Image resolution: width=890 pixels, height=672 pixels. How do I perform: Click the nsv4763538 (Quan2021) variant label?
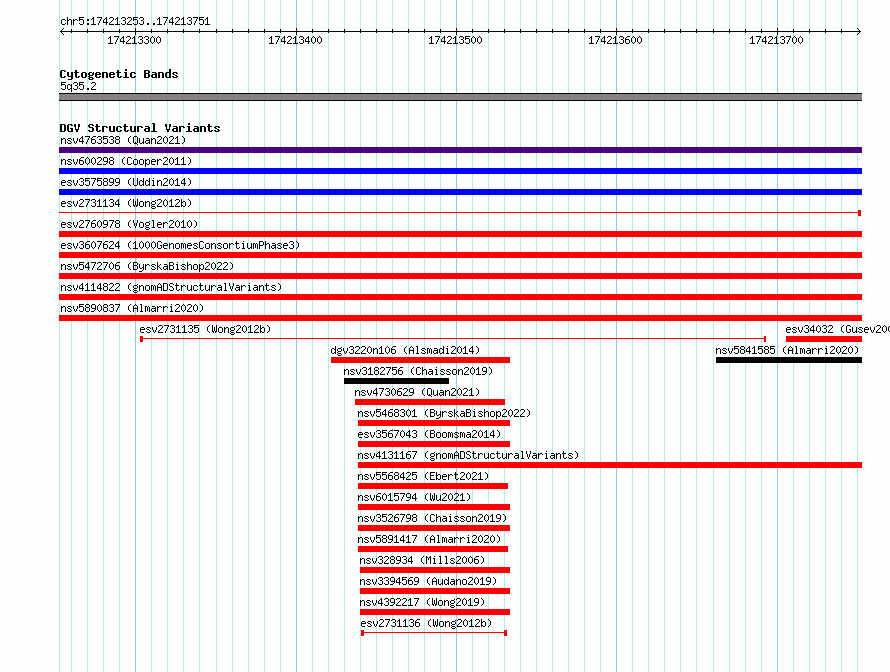(x=123, y=140)
